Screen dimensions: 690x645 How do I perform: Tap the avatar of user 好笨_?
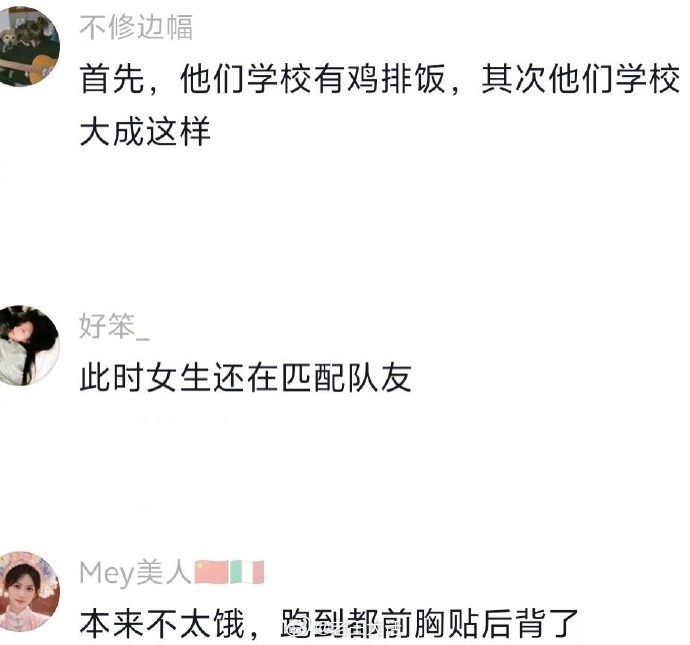tap(29, 345)
